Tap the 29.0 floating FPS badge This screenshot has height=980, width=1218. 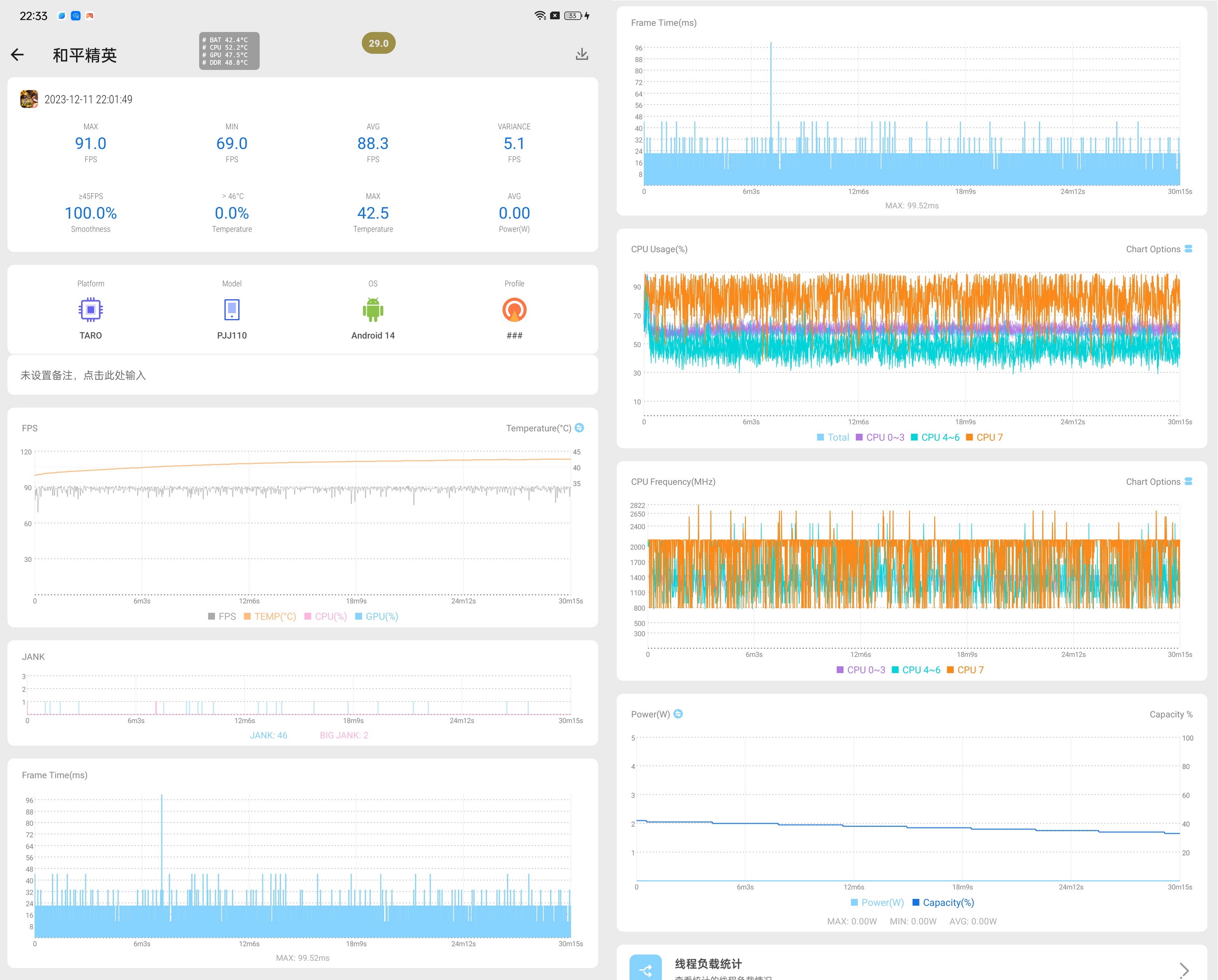(378, 43)
